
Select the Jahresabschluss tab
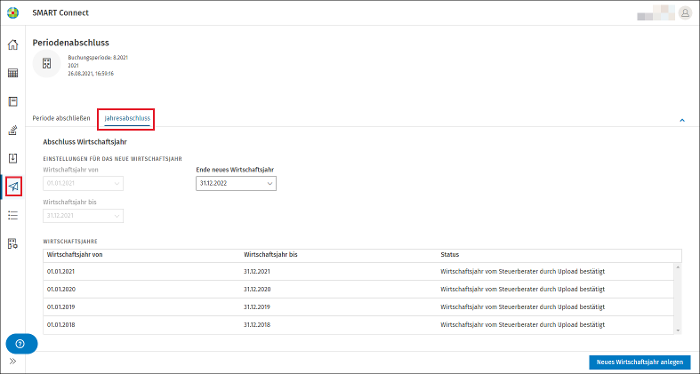(x=127, y=119)
